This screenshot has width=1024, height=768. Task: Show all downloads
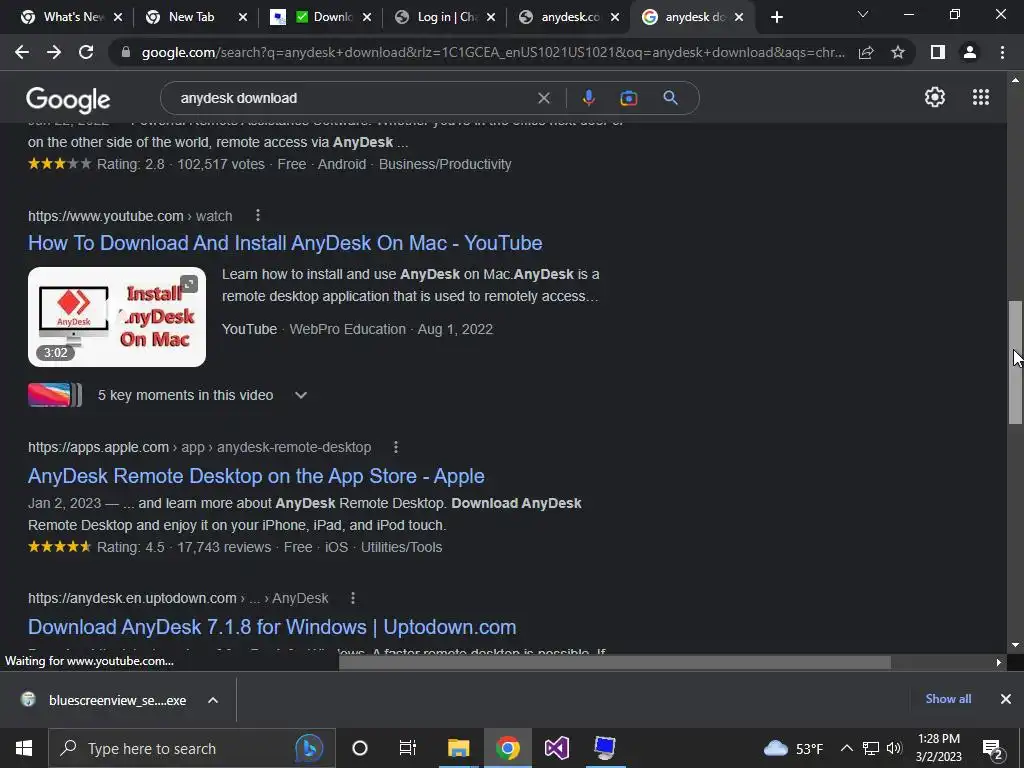pos(948,699)
